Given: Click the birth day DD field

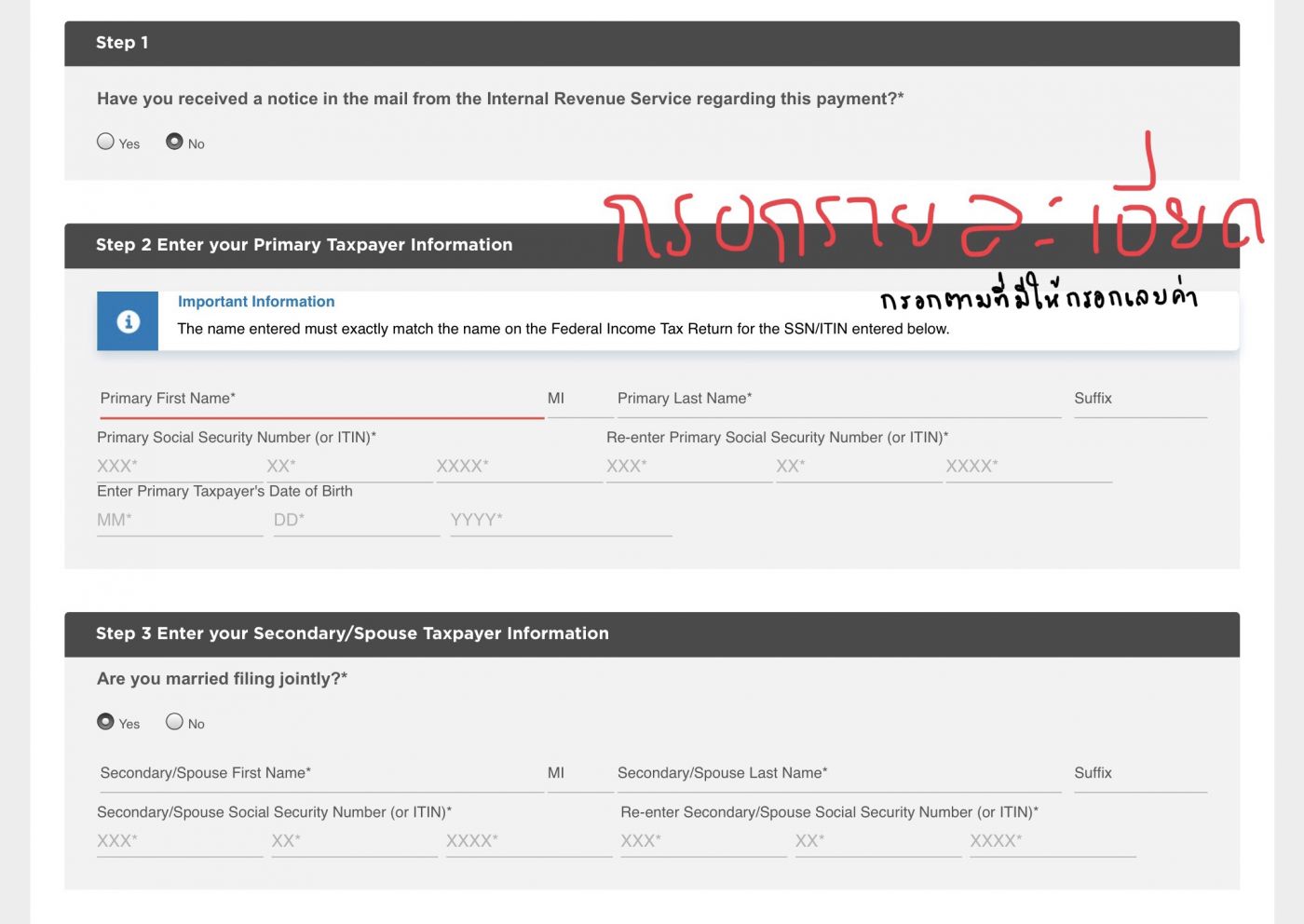Looking at the screenshot, I should (356, 520).
